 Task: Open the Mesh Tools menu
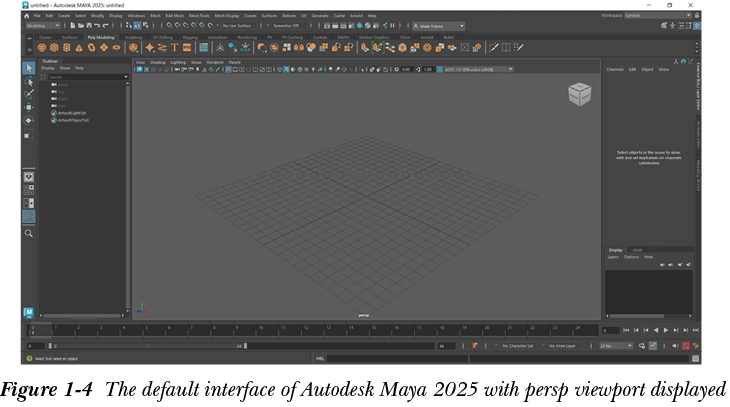point(198,16)
